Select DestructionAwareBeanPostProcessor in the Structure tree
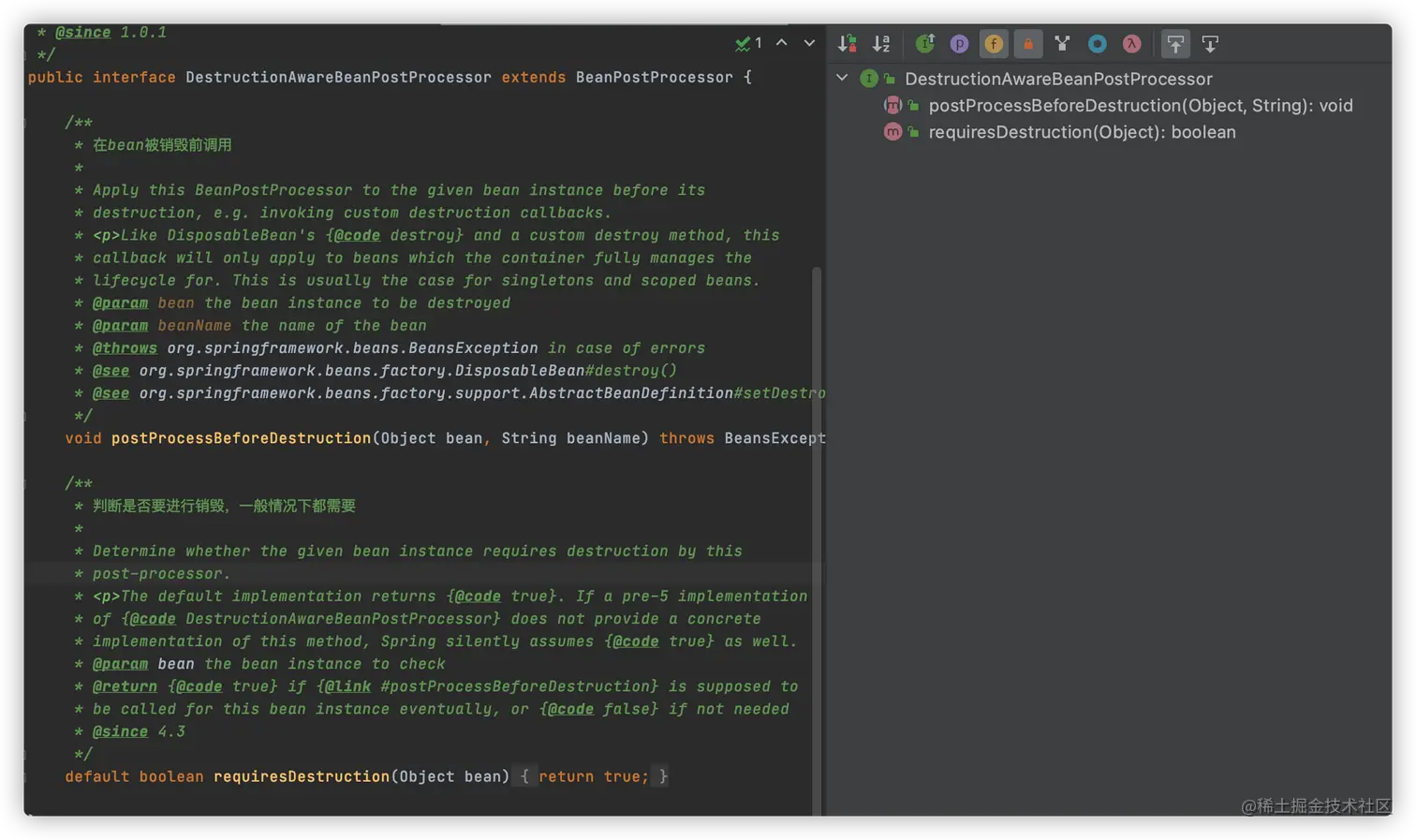1416x840 pixels. (1058, 80)
